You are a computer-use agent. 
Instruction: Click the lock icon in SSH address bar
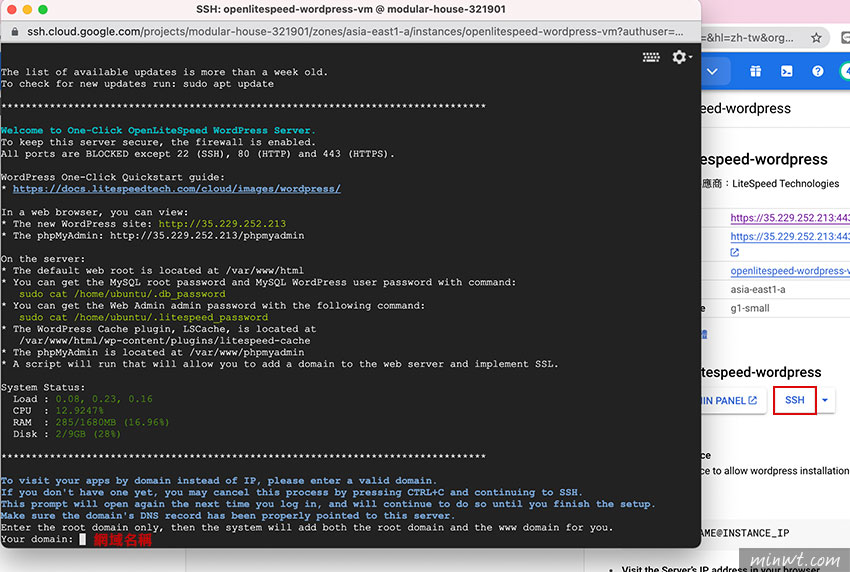15,32
